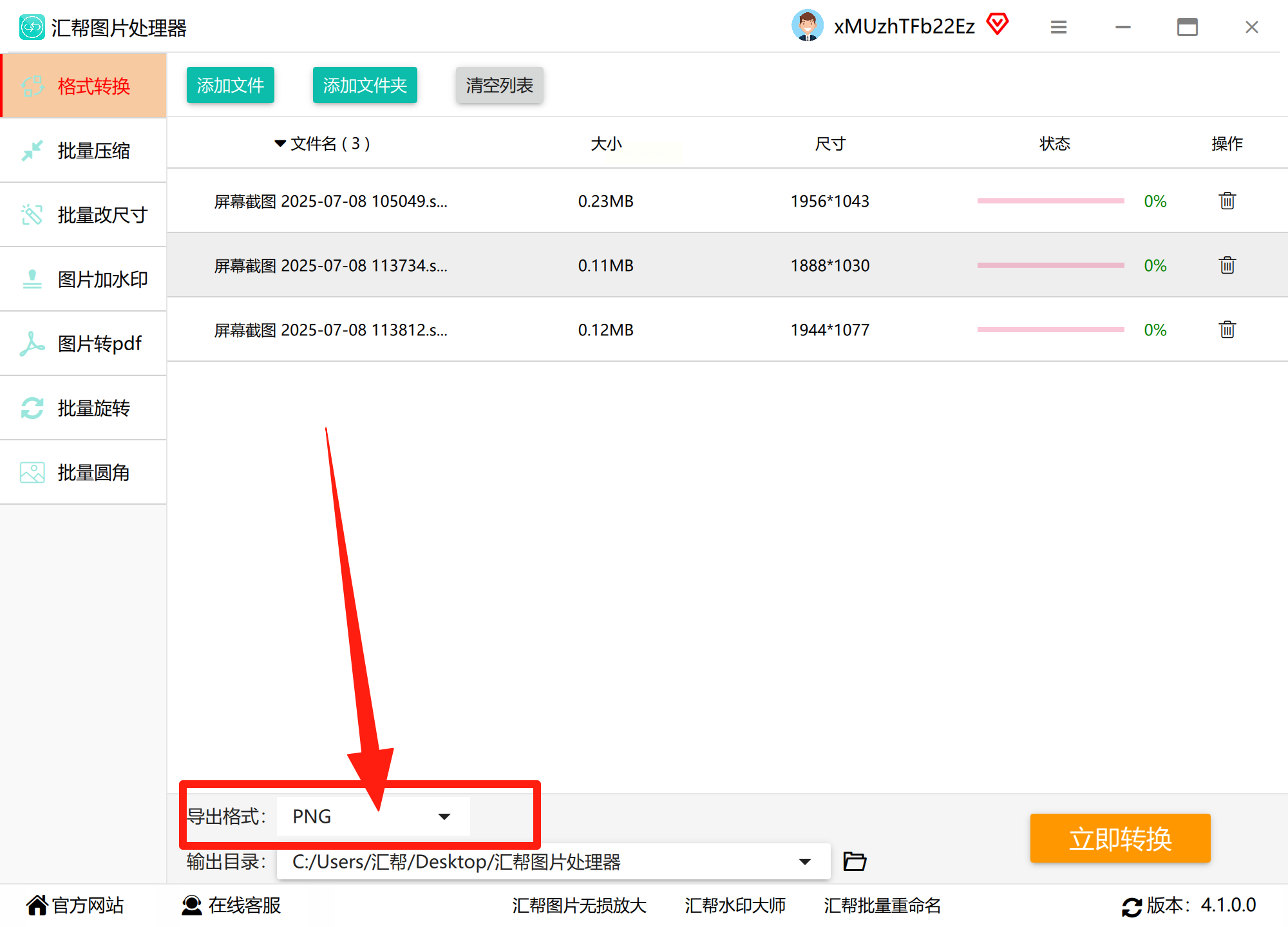
Task: Expand the 导出格式 PNG dropdown
Action: (444, 816)
